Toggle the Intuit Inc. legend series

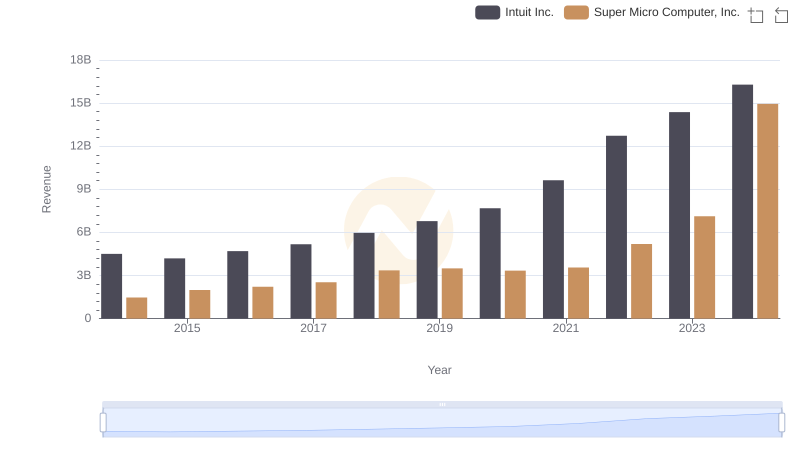click(x=514, y=12)
